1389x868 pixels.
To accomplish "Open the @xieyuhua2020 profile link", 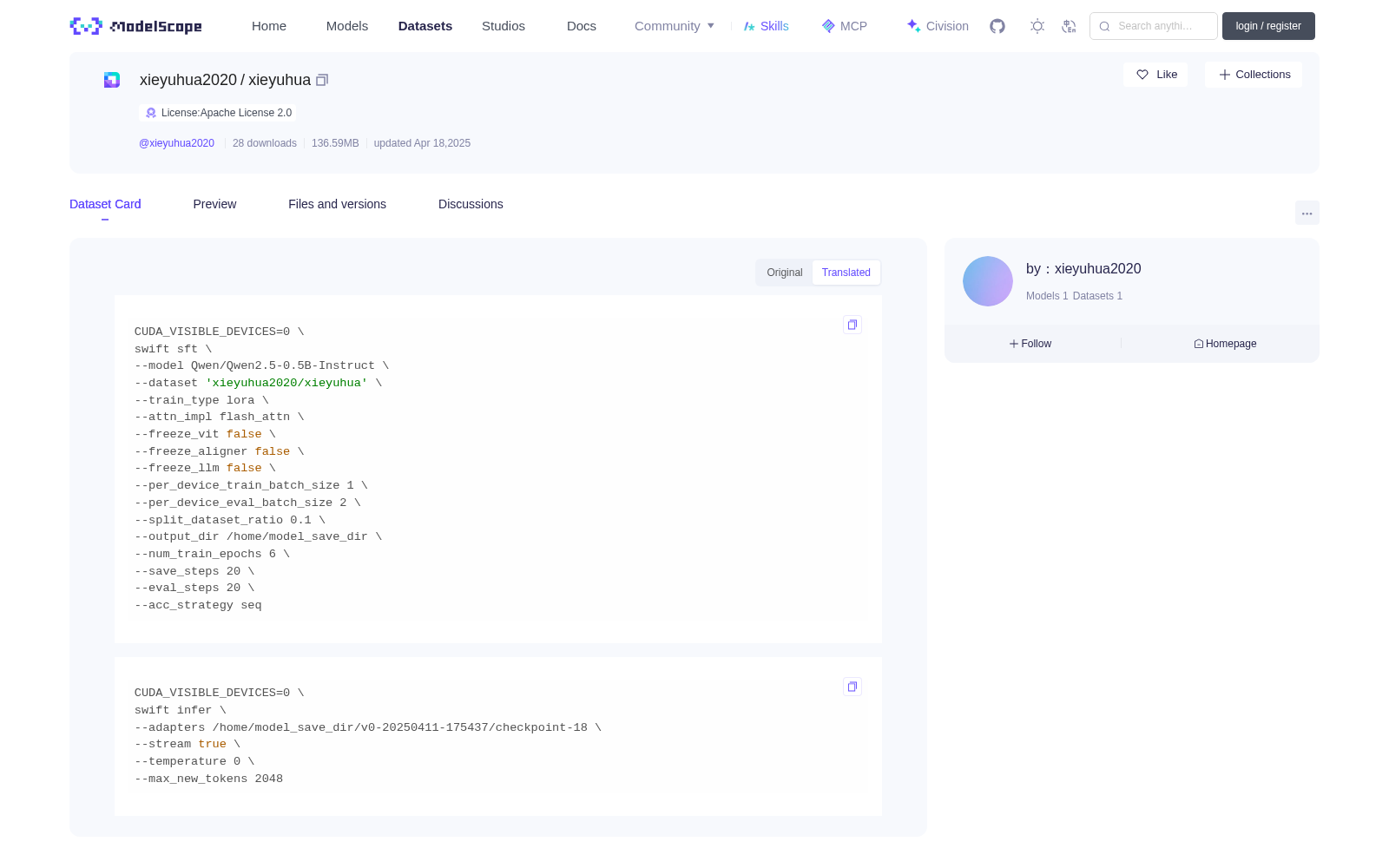I will click(x=176, y=143).
